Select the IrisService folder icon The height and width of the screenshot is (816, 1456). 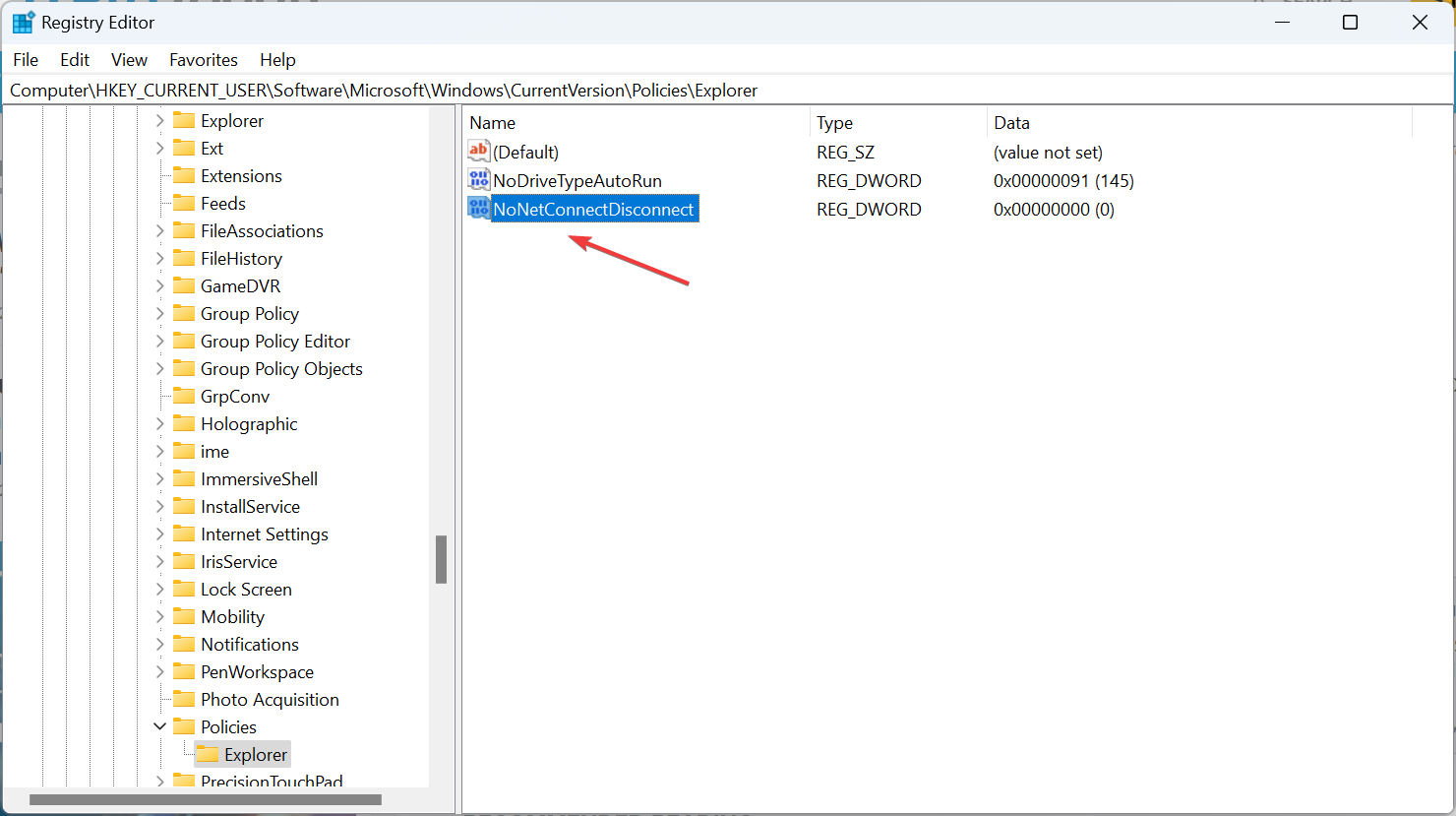184,561
